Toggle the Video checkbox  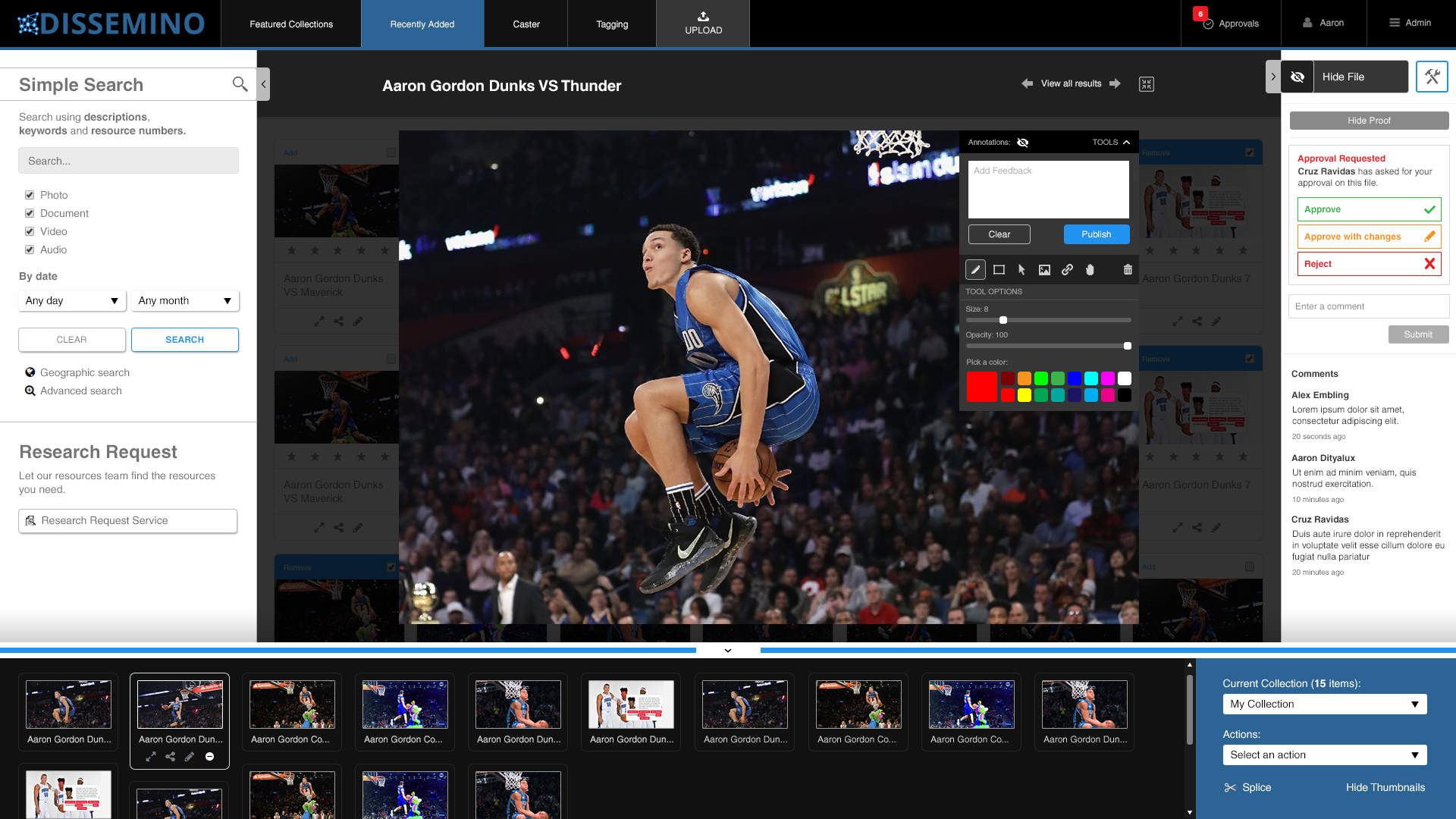30,231
